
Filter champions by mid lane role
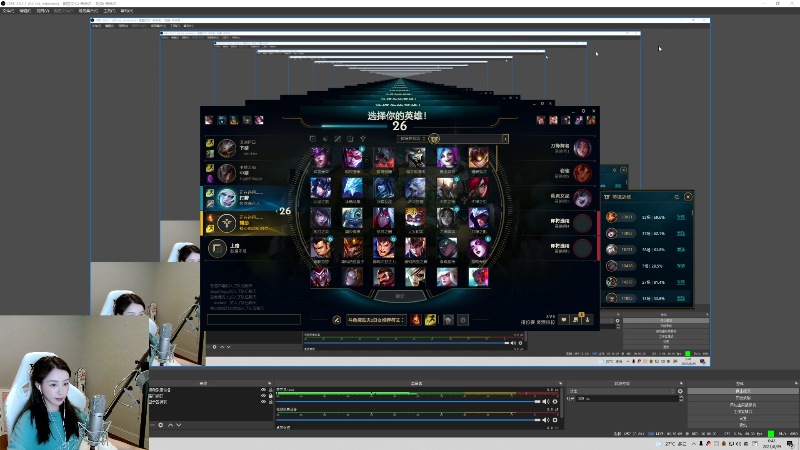(338, 139)
